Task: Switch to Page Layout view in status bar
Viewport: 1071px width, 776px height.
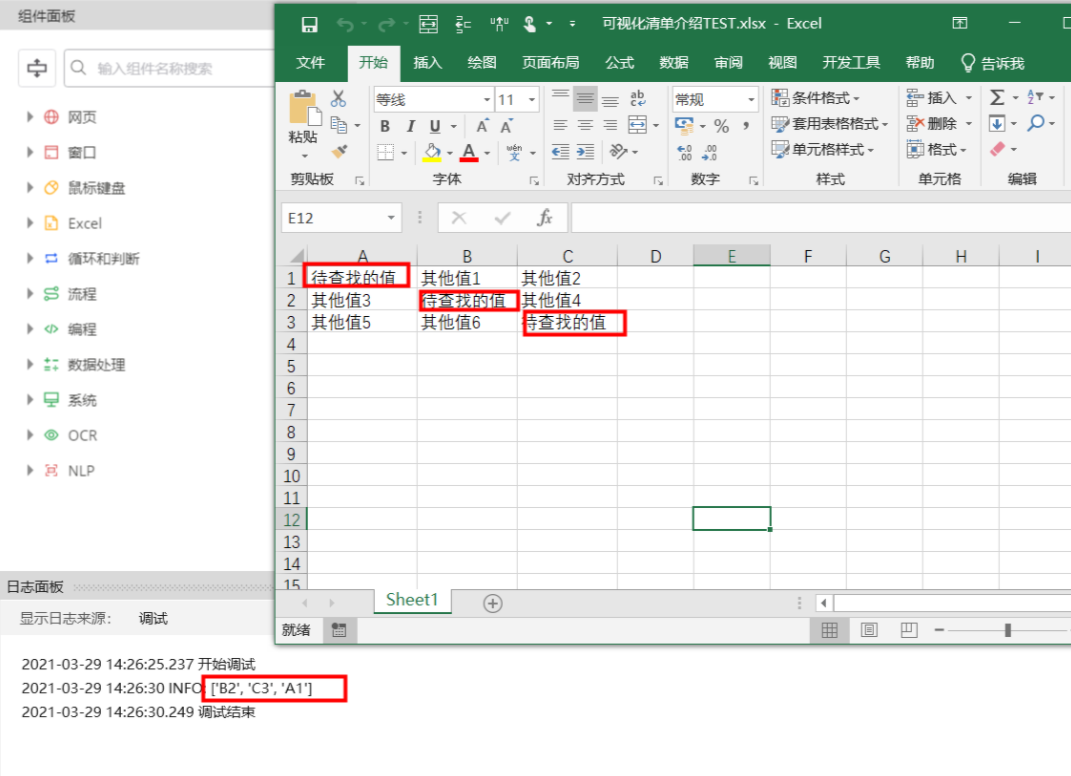Action: click(x=869, y=630)
